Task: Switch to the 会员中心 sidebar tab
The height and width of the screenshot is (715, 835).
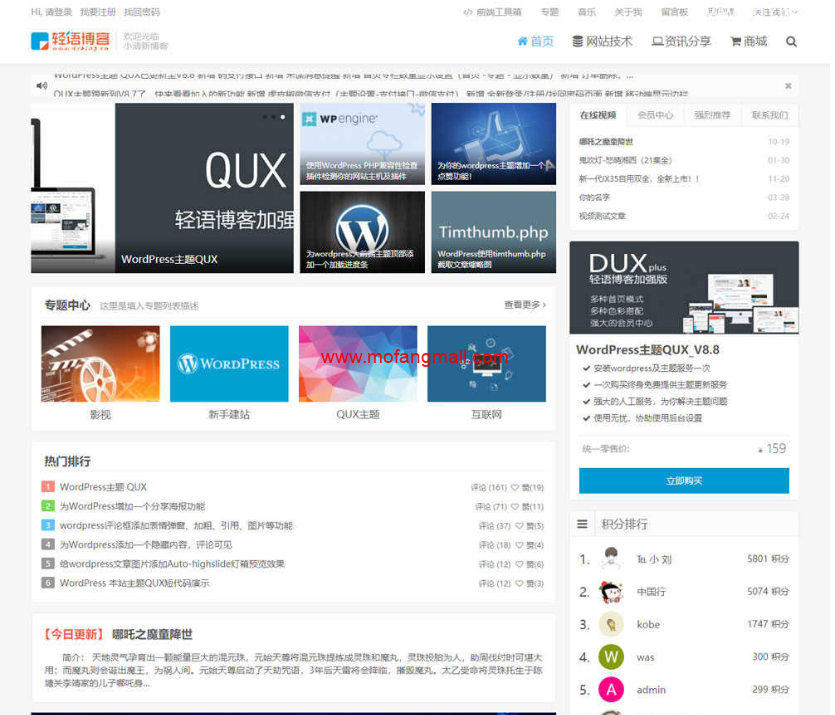Action: 655,115
